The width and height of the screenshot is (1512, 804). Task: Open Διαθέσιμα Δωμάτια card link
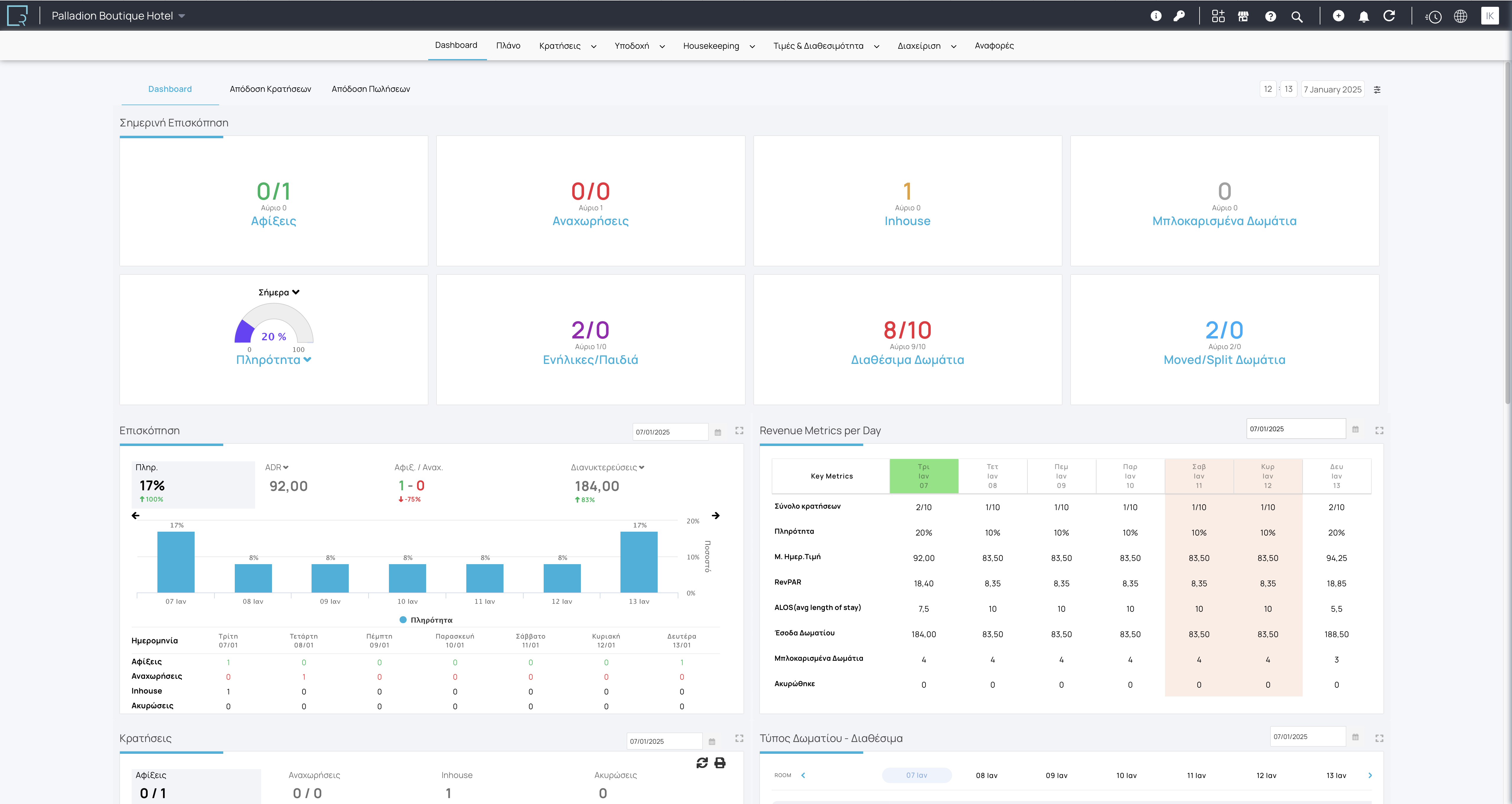tap(907, 360)
